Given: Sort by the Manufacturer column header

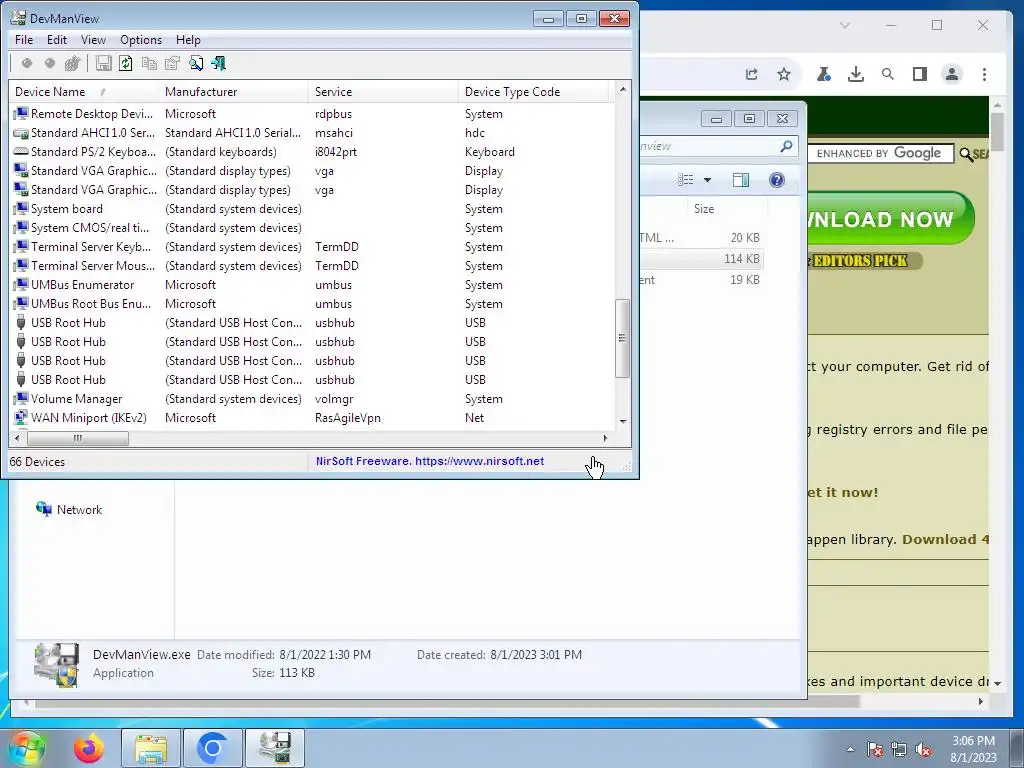Looking at the screenshot, I should [233, 92].
